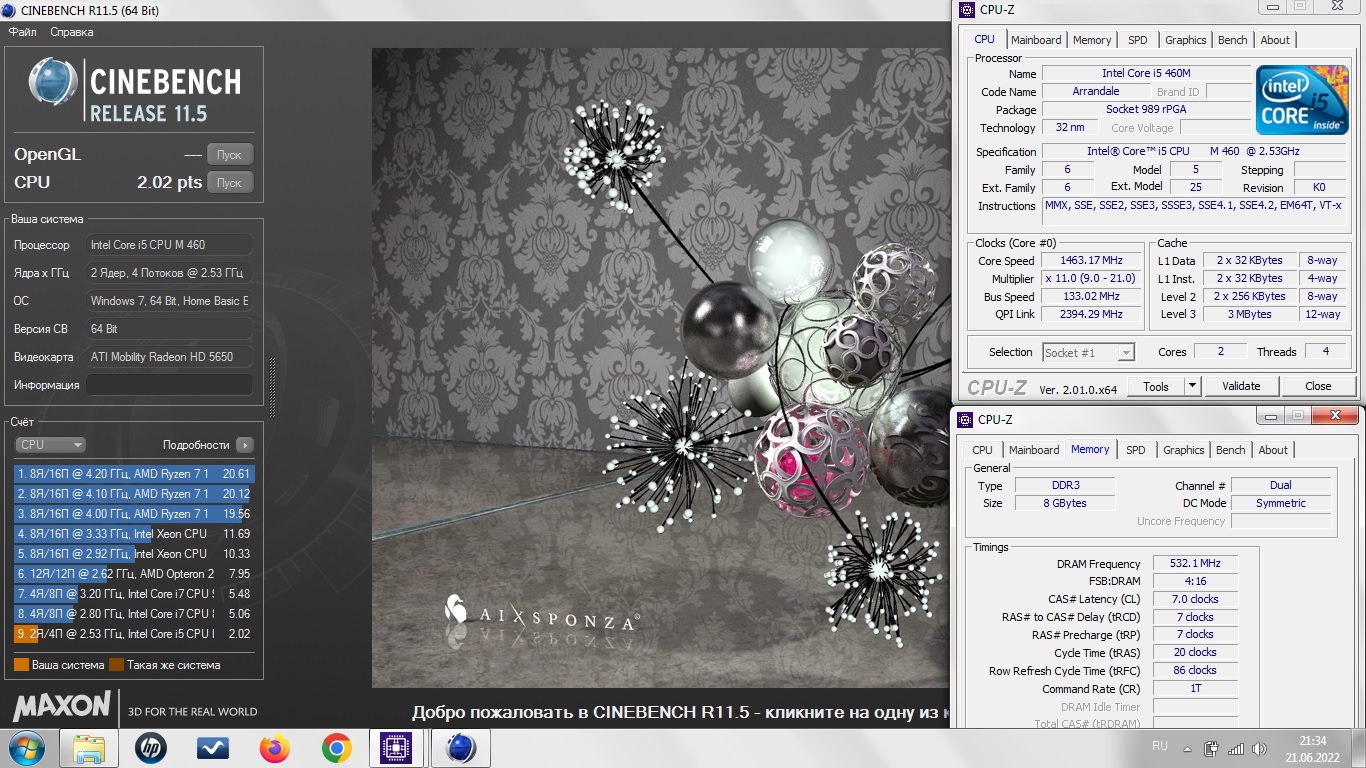Click the Cinebench sphere logo
The height and width of the screenshot is (768, 1366).
point(53,82)
